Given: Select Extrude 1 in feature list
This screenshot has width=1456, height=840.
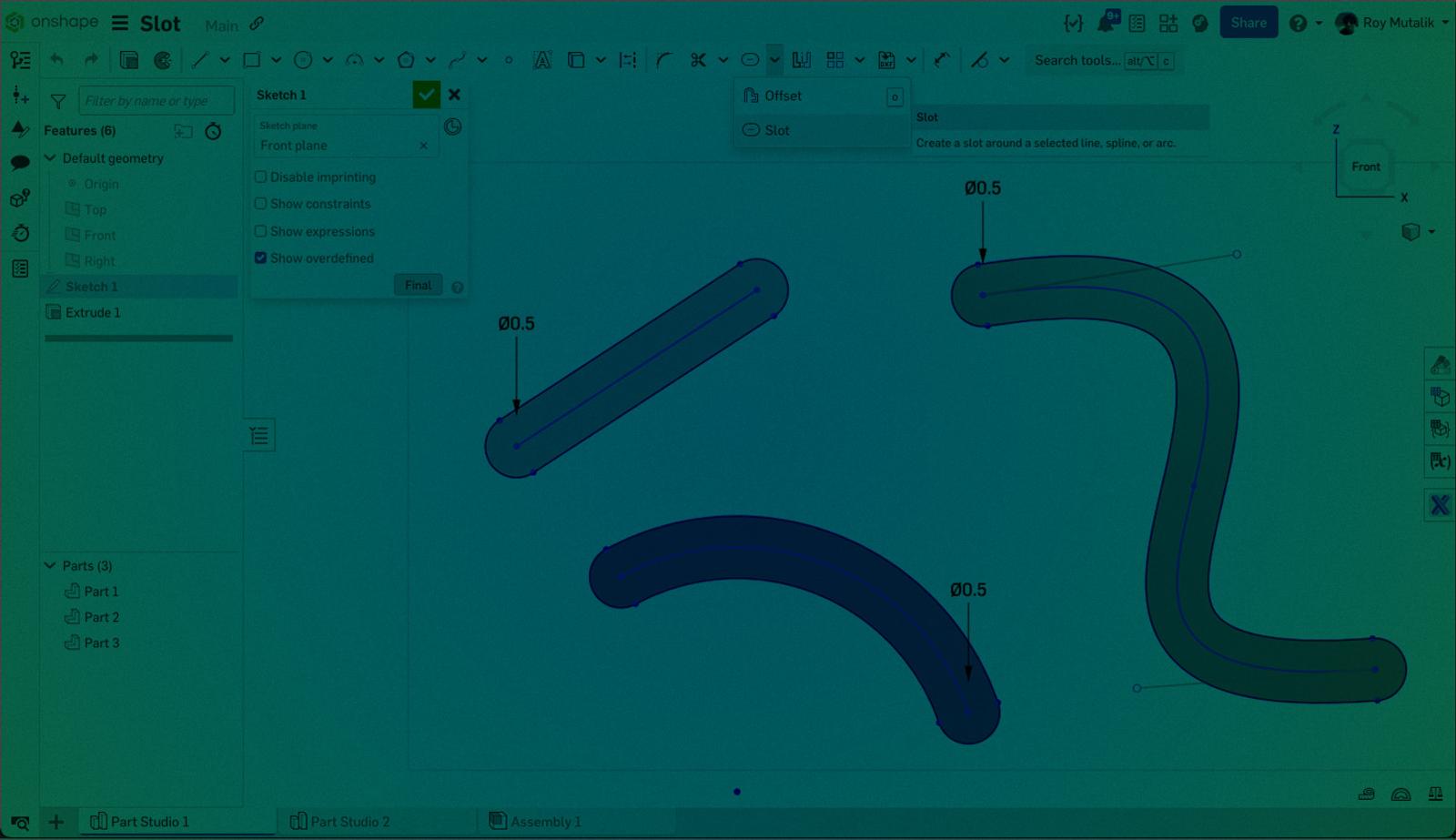Looking at the screenshot, I should click(93, 312).
